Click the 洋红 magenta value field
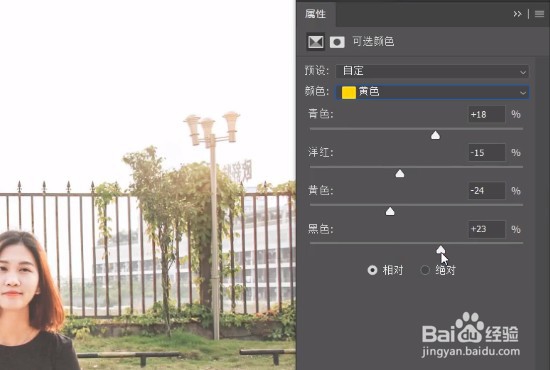Screen dimensions: 550x370 (x=487, y=153)
